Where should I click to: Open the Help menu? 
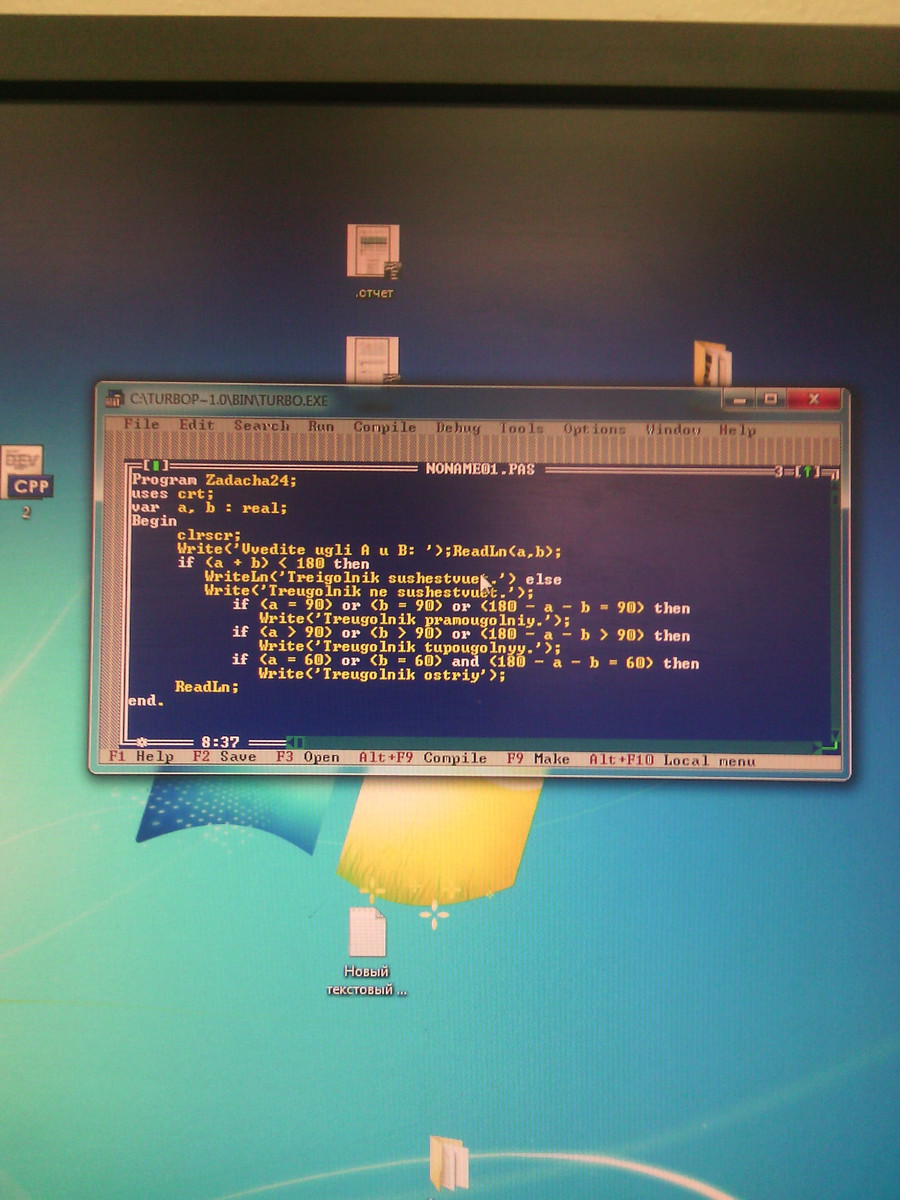[737, 430]
